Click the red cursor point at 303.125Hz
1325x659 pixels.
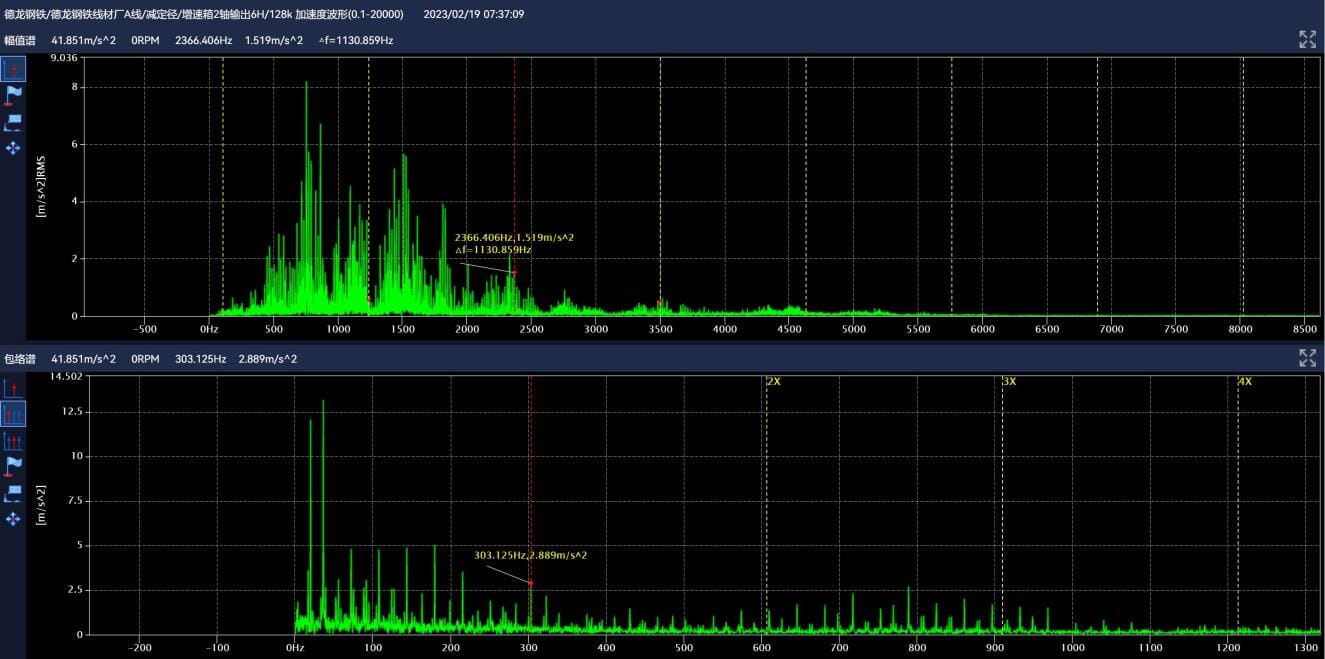click(x=530, y=582)
